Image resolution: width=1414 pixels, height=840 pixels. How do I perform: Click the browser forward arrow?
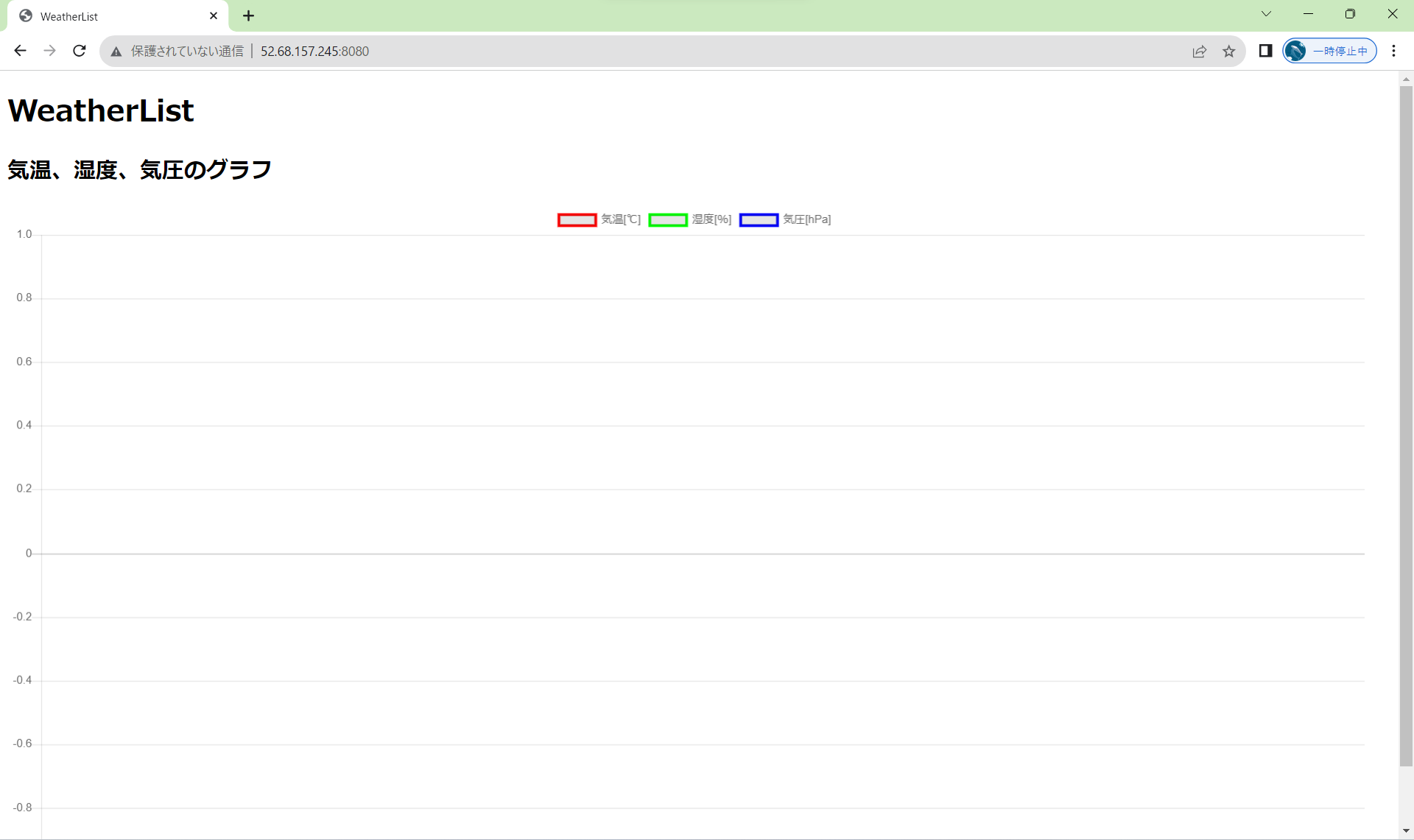49,51
